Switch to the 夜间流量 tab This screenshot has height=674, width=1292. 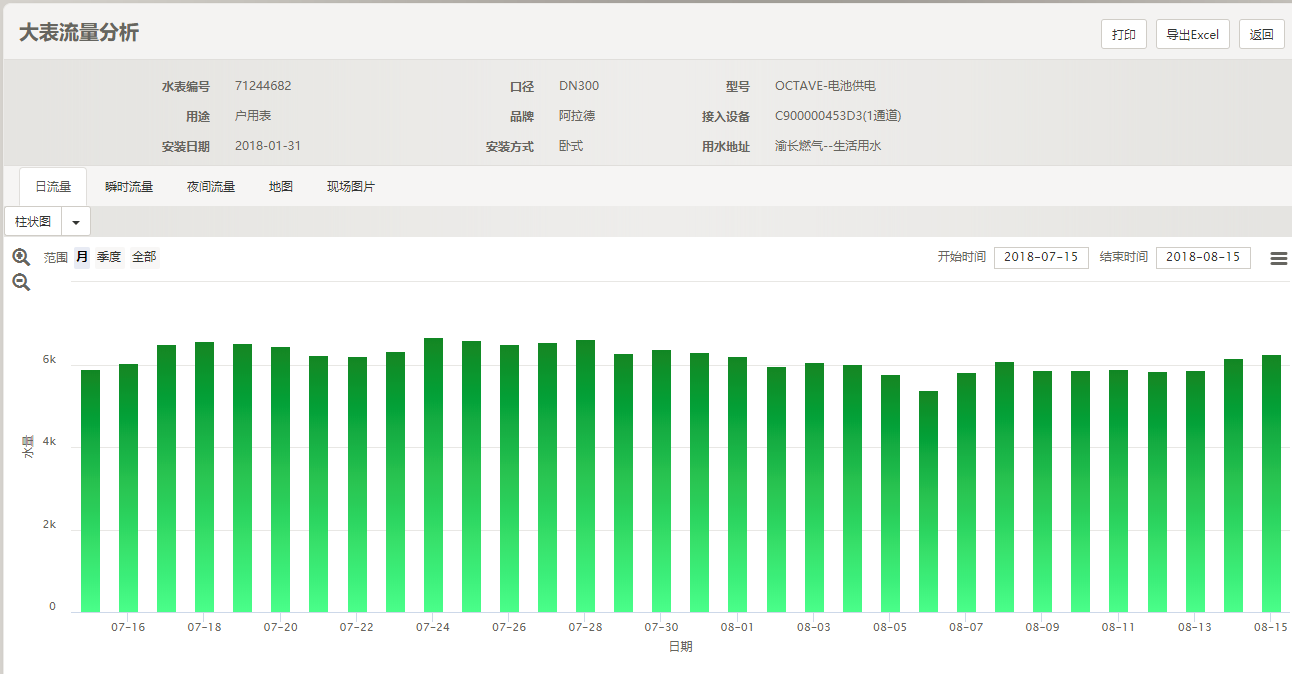coord(211,187)
